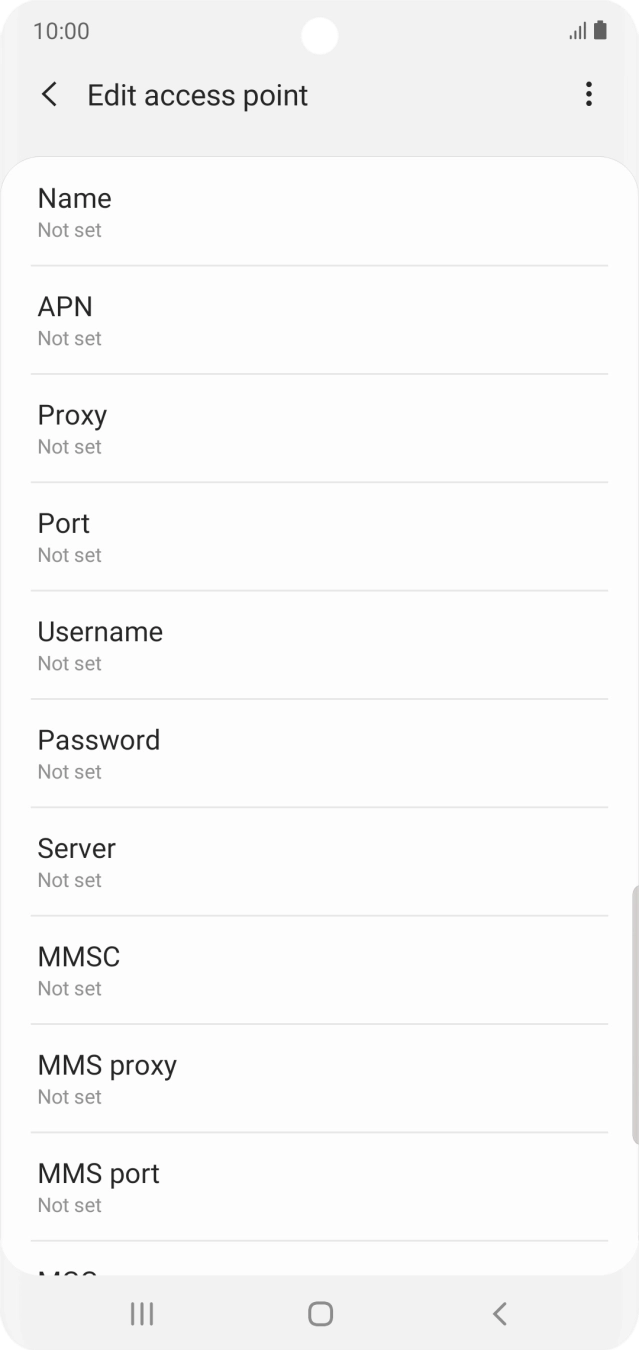The height and width of the screenshot is (1350, 639).
Task: Choose the Server setting
Action: pos(319,862)
